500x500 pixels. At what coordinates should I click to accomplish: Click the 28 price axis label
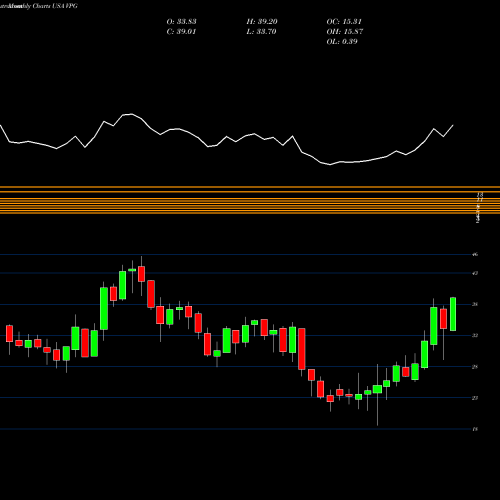pyautogui.click(x=475, y=367)
